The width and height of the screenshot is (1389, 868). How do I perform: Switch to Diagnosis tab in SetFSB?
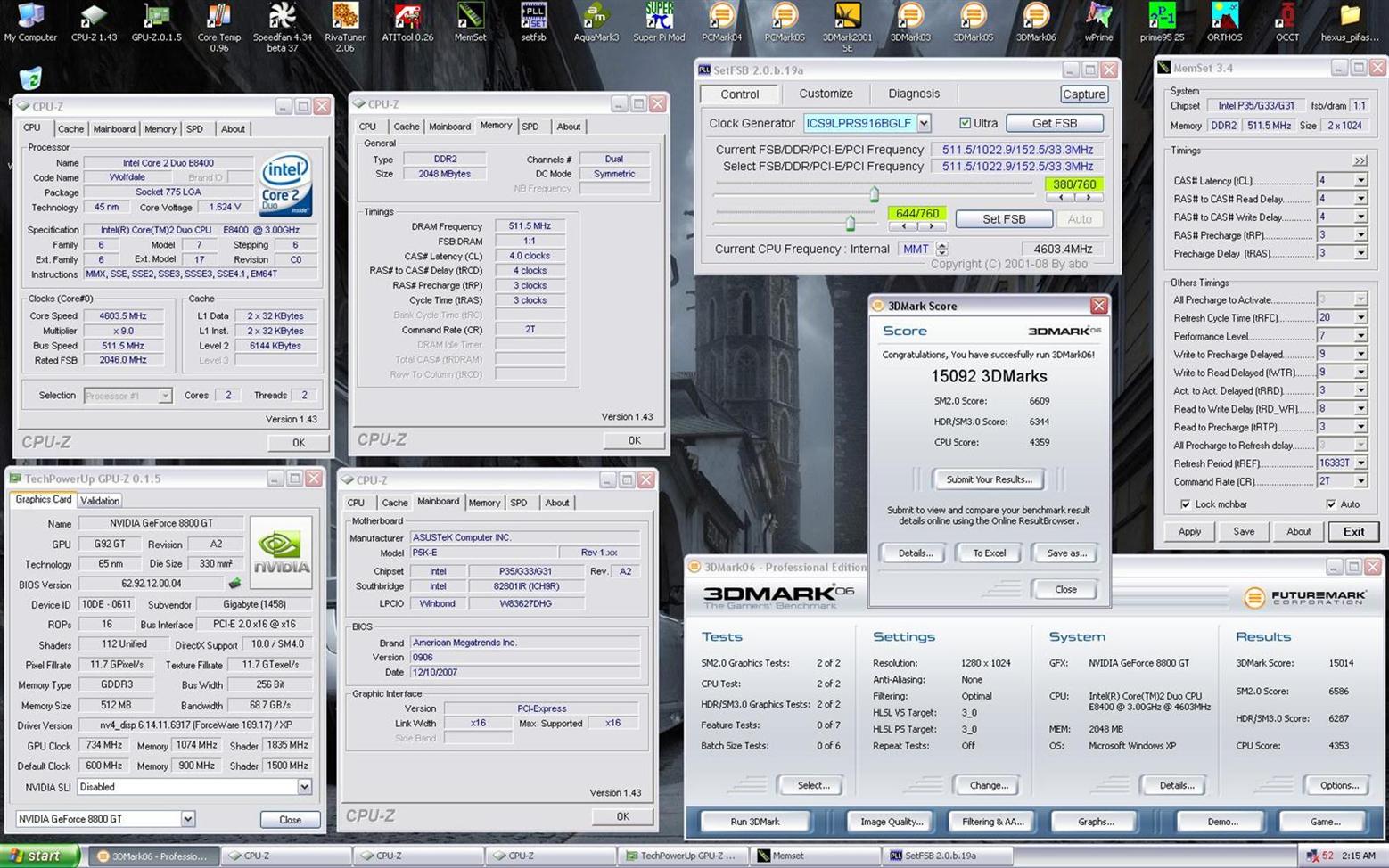point(914,94)
